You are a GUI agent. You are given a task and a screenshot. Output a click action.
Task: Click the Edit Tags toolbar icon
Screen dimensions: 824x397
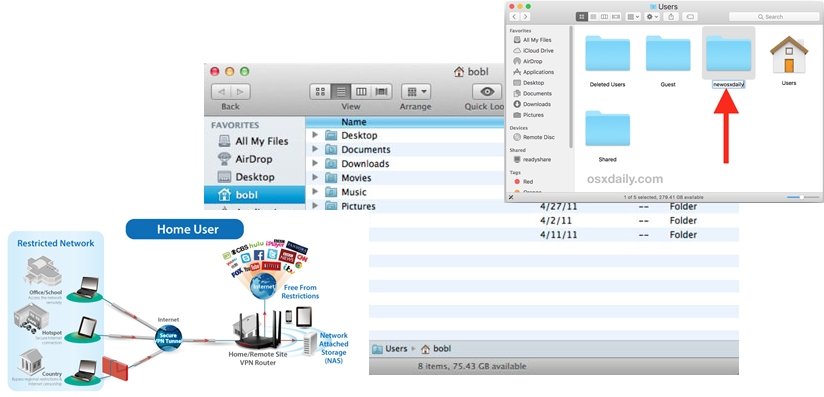[x=690, y=17]
